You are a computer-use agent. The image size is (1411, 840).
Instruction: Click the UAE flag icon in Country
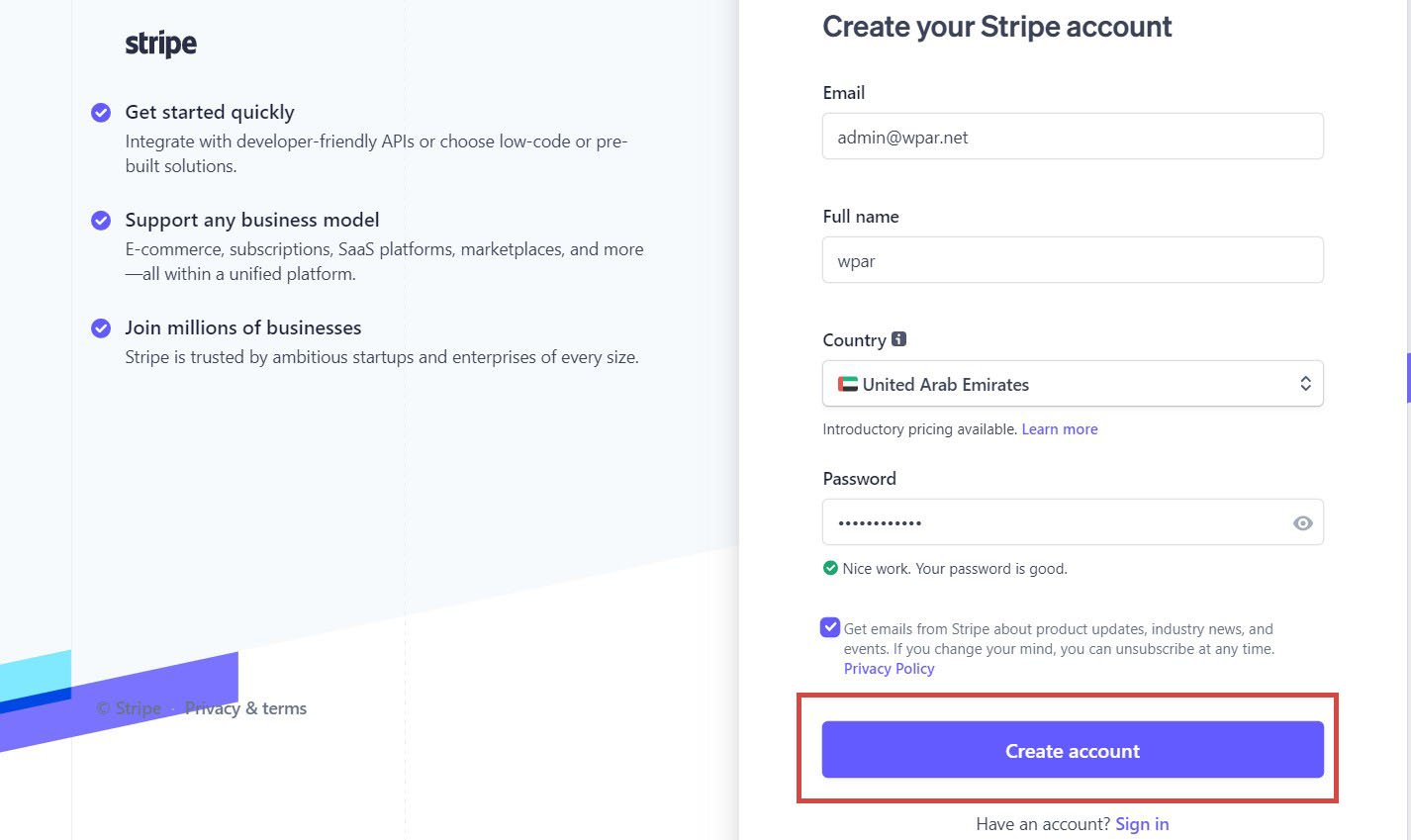click(x=848, y=384)
